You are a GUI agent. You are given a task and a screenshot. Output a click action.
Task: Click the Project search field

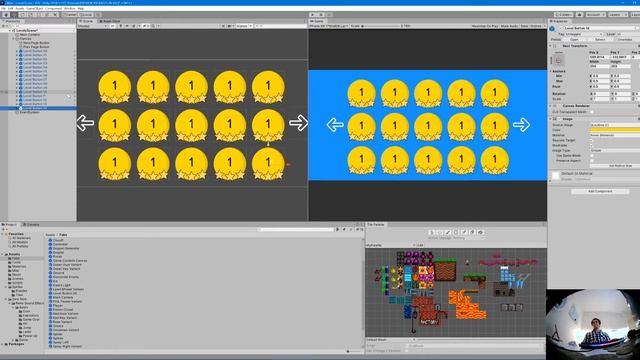[297, 230]
